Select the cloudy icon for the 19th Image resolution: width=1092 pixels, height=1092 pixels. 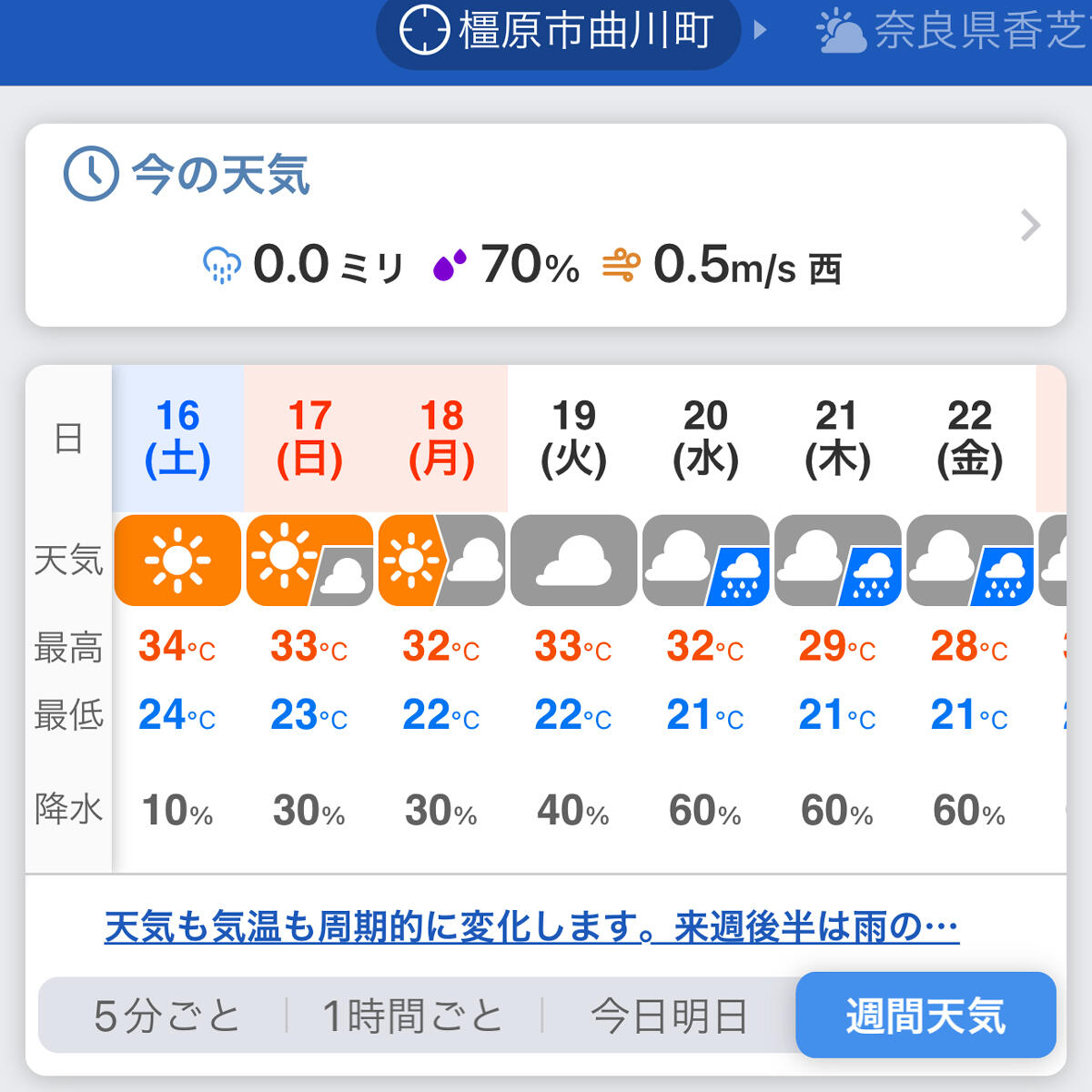point(573,561)
